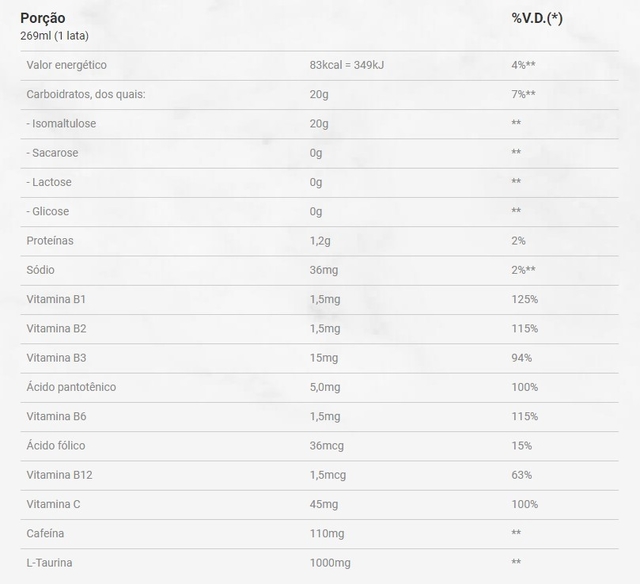This screenshot has width=640, height=584.
Task: Select the Carboidratos, dos quais label
Action: (x=86, y=94)
